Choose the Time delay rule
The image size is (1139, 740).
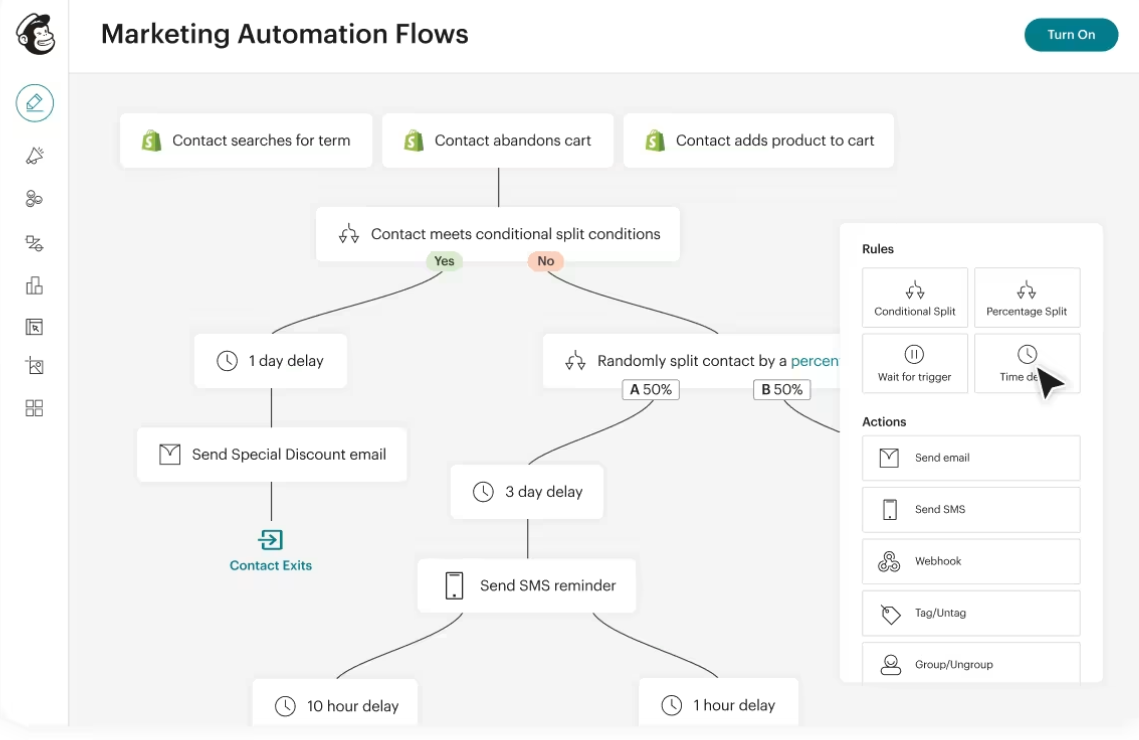(1026, 364)
